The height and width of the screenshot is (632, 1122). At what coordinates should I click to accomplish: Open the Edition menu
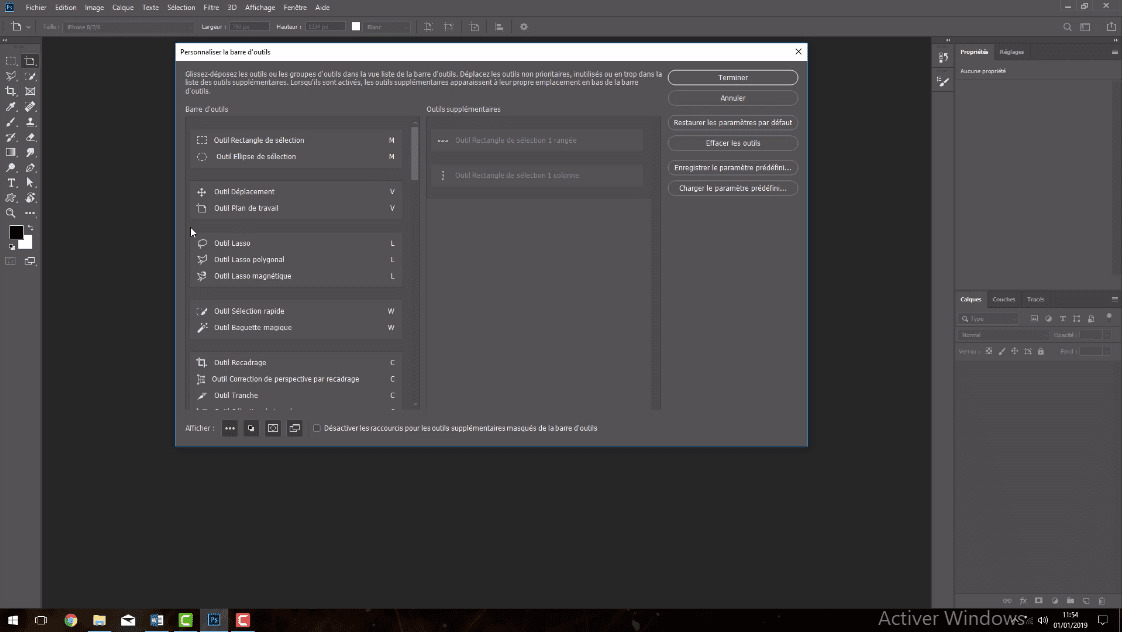click(x=65, y=7)
